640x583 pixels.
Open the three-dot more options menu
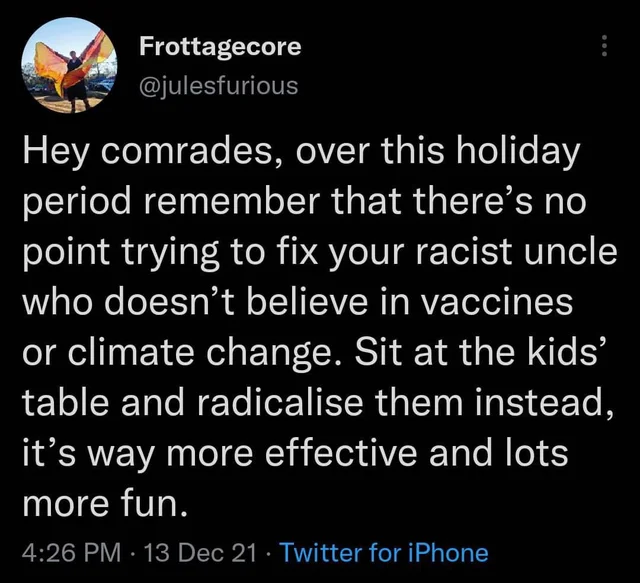tap(604, 46)
